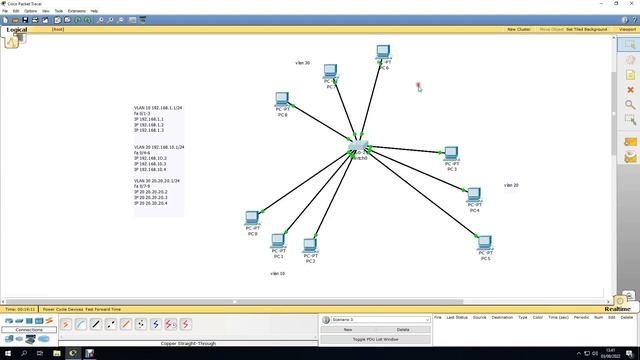Click the Paste toolbar icon
Image resolution: width=640 pixels, height=360 pixels.
(x=67, y=20)
